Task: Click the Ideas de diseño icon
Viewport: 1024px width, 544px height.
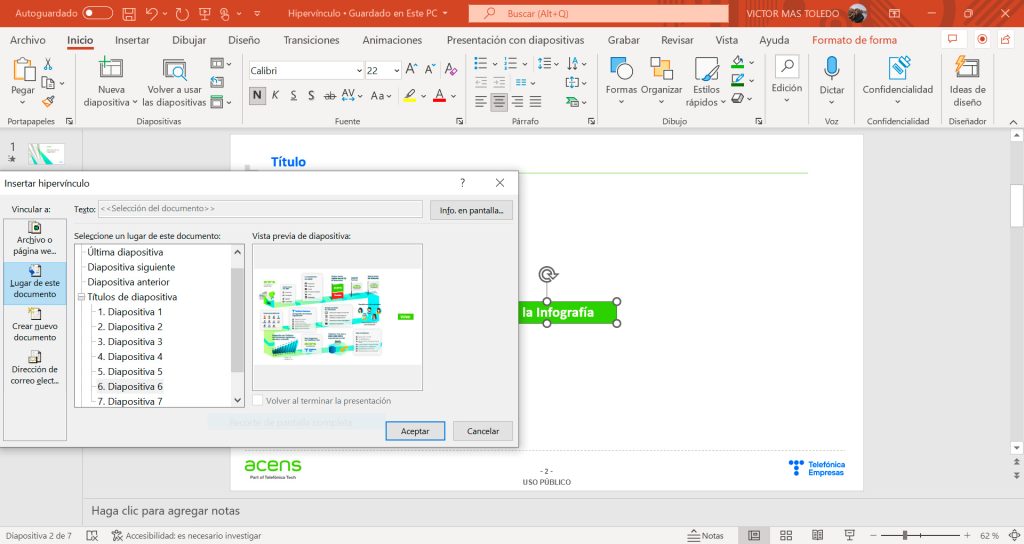Action: click(967, 68)
